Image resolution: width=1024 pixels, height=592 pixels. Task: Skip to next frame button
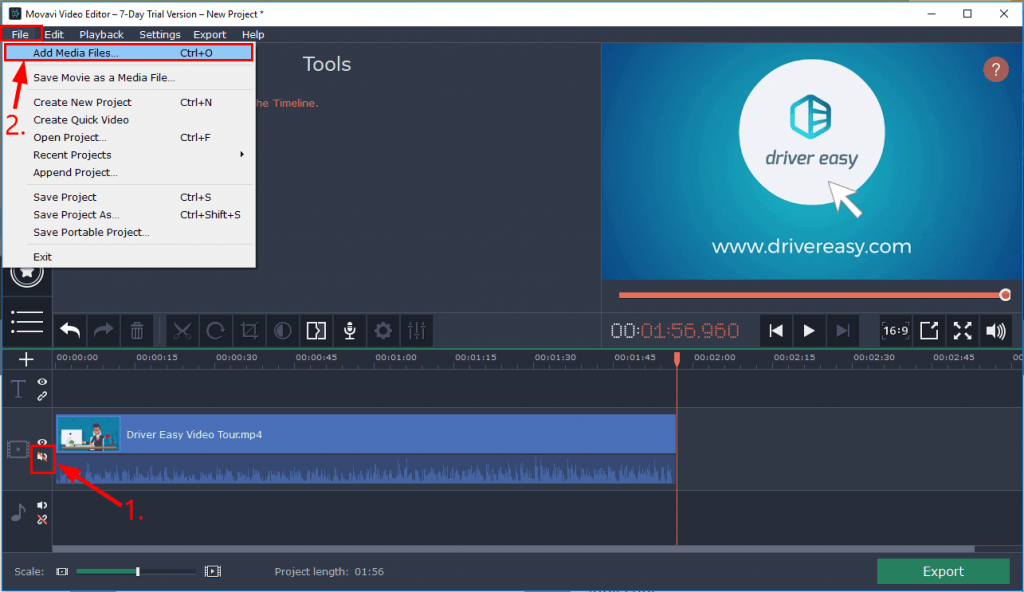point(842,331)
